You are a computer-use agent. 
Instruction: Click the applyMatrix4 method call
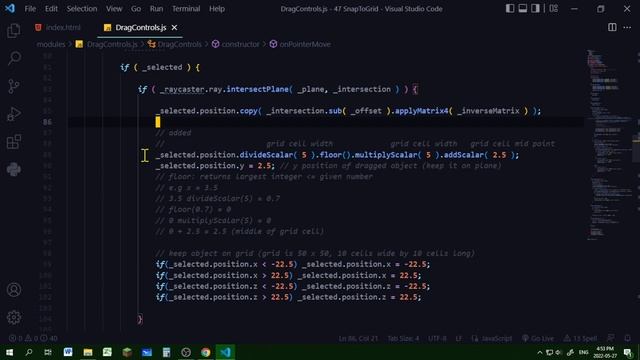(x=421, y=111)
